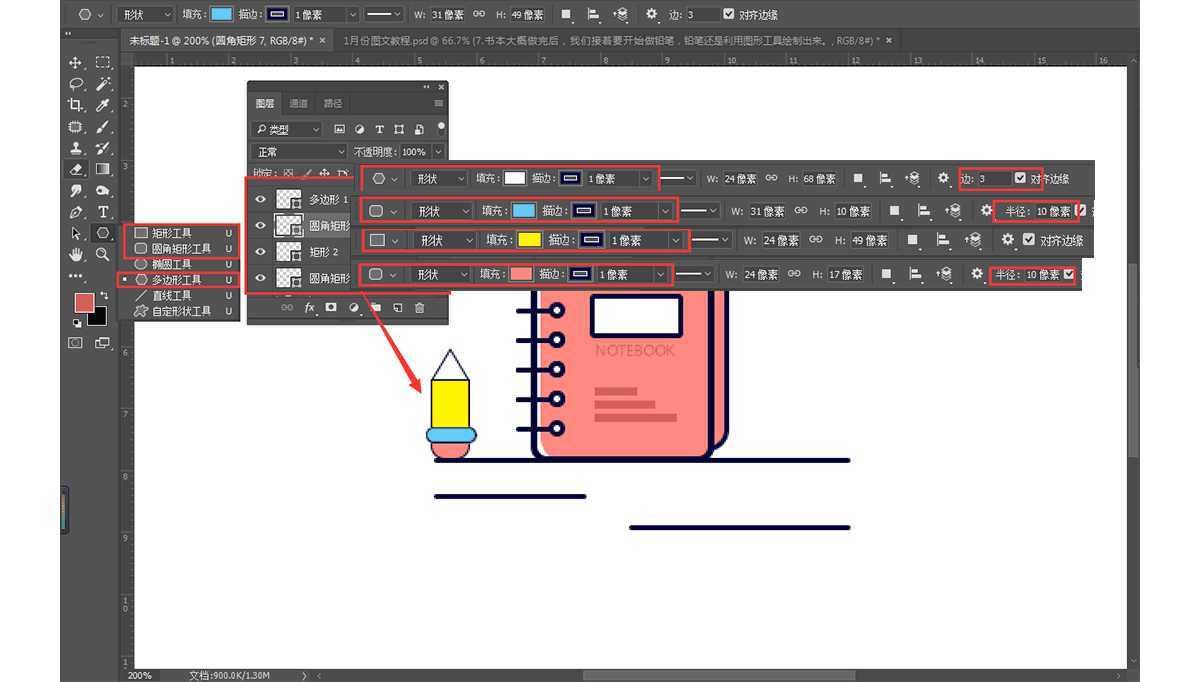This screenshot has height=682, width=1200.
Task: Click the top options bar gear icon
Action: coord(651,15)
